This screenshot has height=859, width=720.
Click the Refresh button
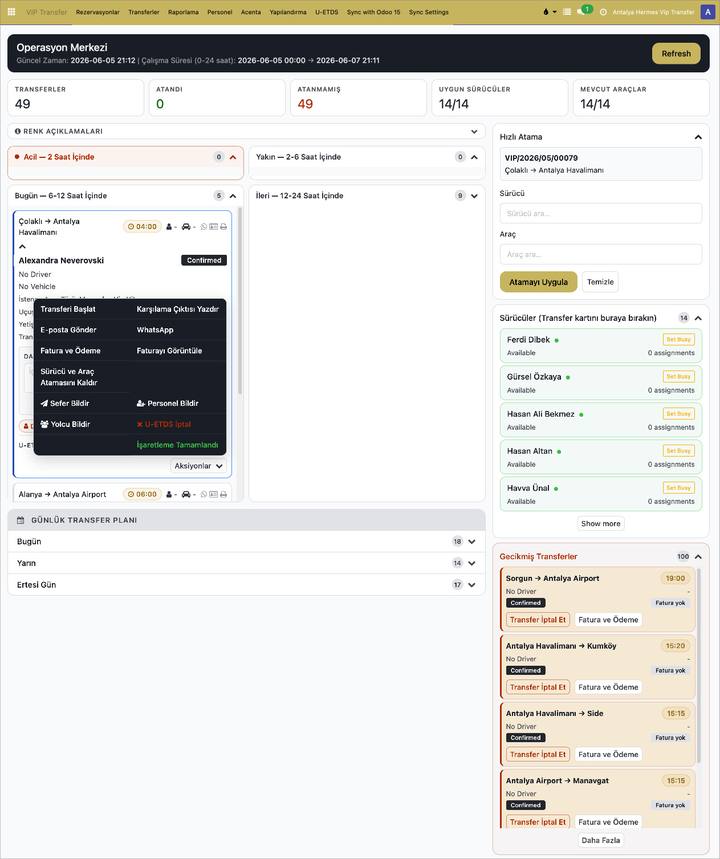point(676,54)
